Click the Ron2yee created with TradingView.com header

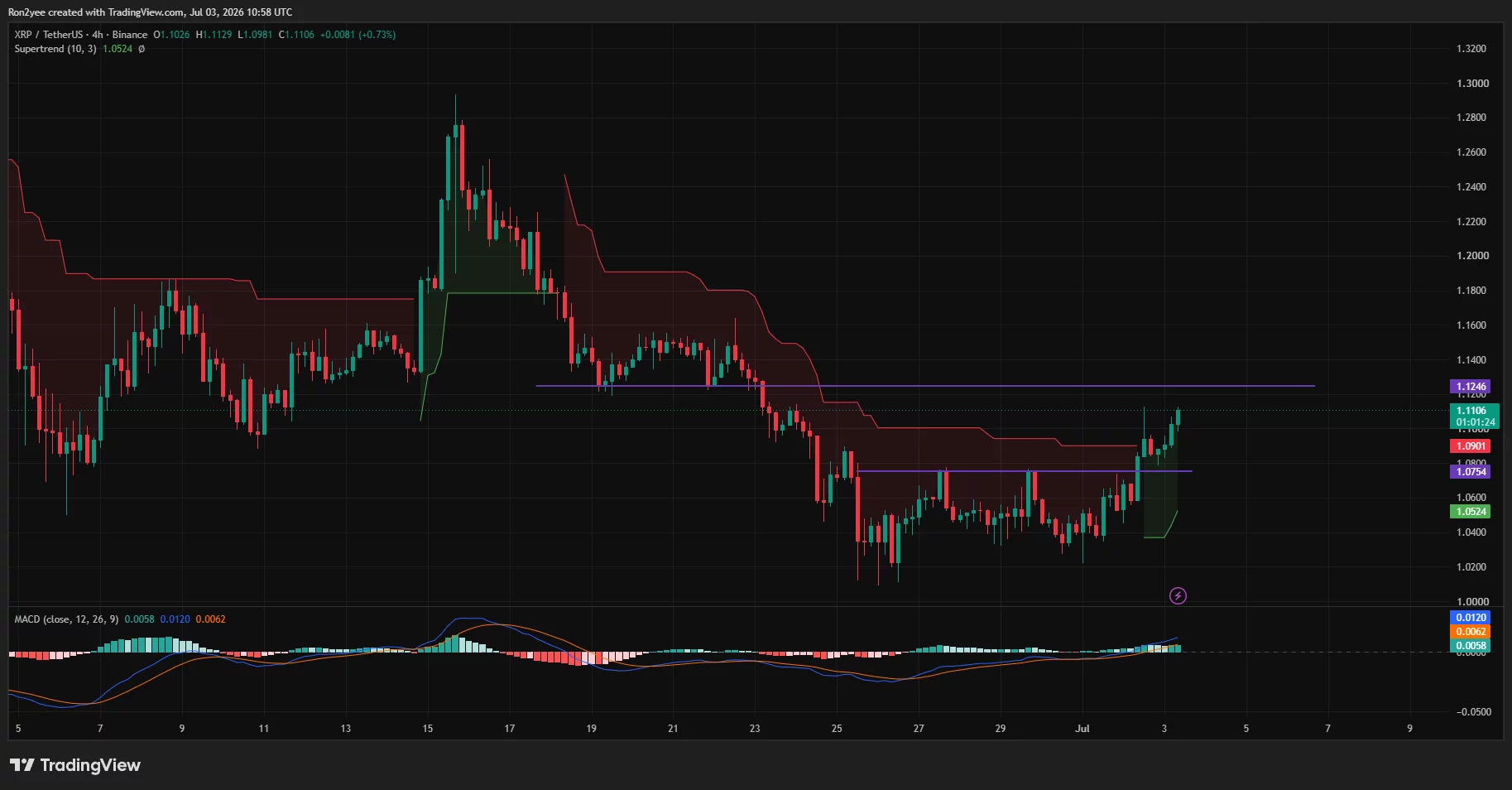[150, 12]
